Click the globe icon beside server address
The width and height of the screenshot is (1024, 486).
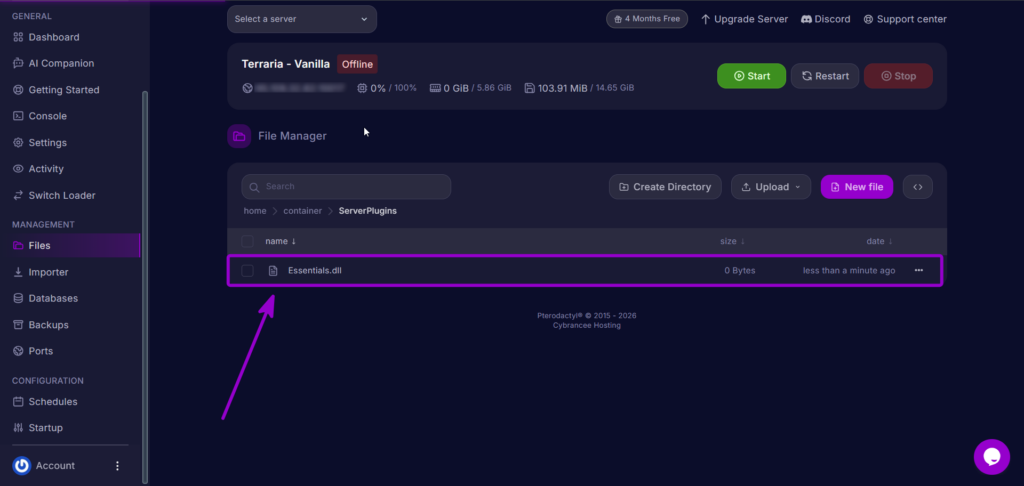point(248,88)
